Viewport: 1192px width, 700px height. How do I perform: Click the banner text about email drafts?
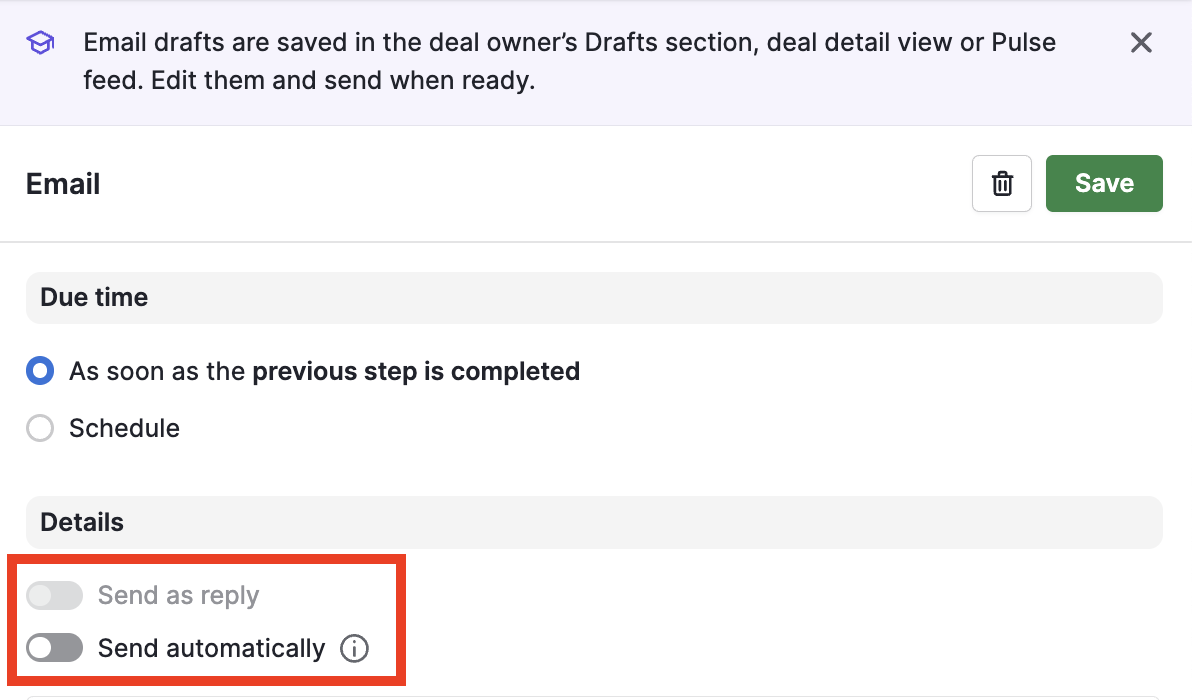point(569,43)
